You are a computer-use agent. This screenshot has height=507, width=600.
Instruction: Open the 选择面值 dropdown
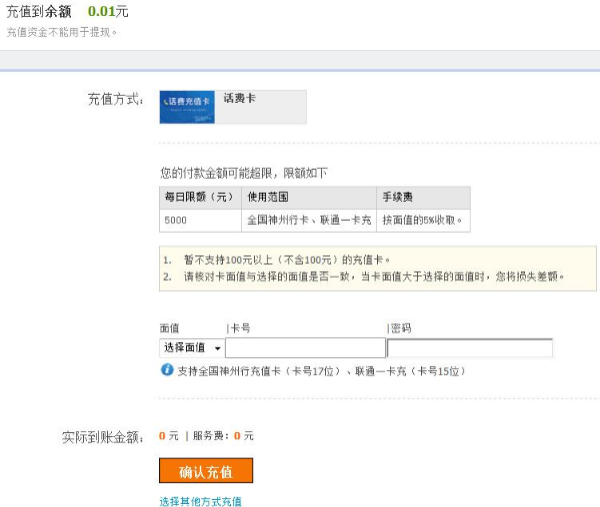(x=191, y=348)
